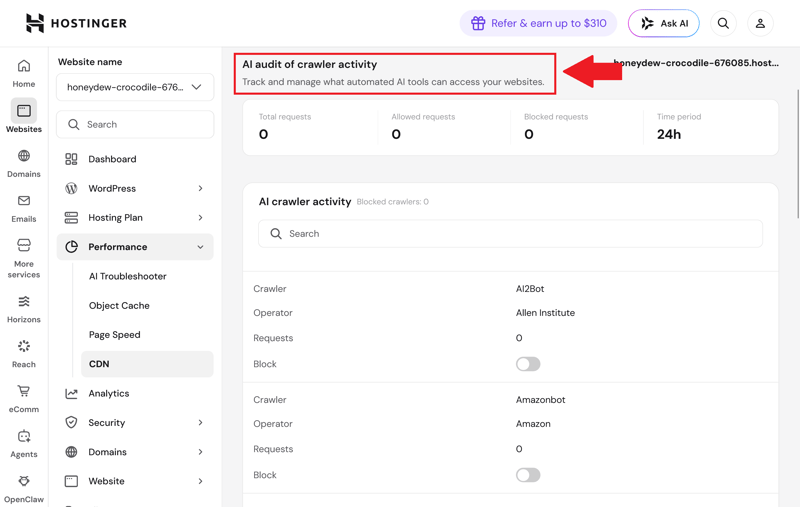This screenshot has width=800, height=507.
Task: Click the AI audit of crawler activity heading
Action: tap(310, 64)
